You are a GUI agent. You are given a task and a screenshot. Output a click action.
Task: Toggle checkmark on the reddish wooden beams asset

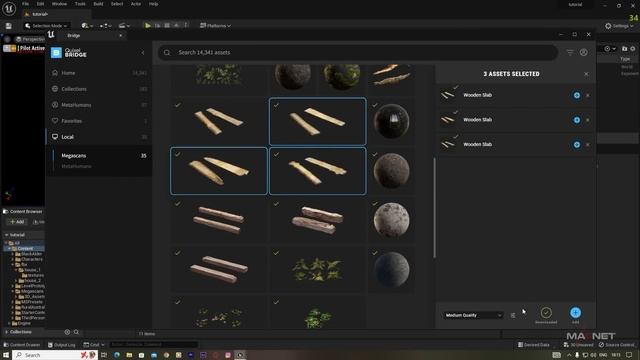178,253
